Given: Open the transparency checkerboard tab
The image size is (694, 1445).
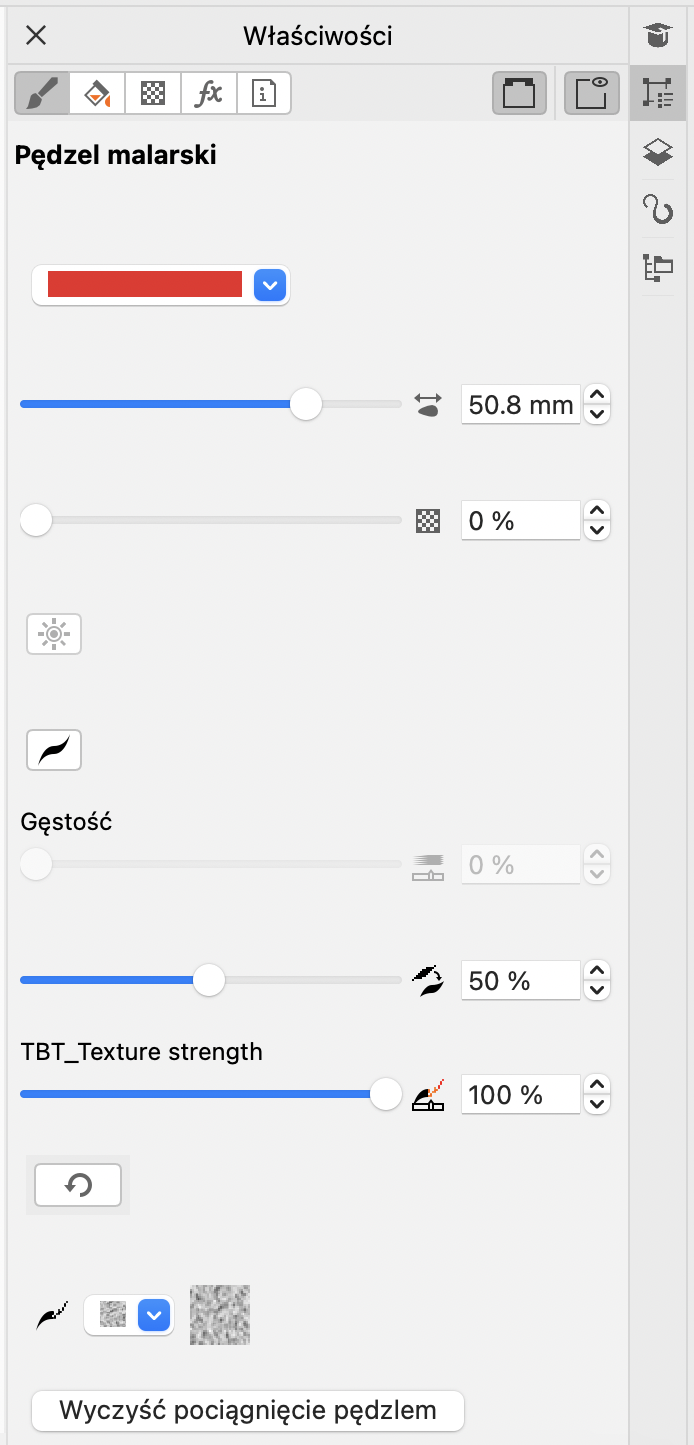Looking at the screenshot, I should 153,95.
